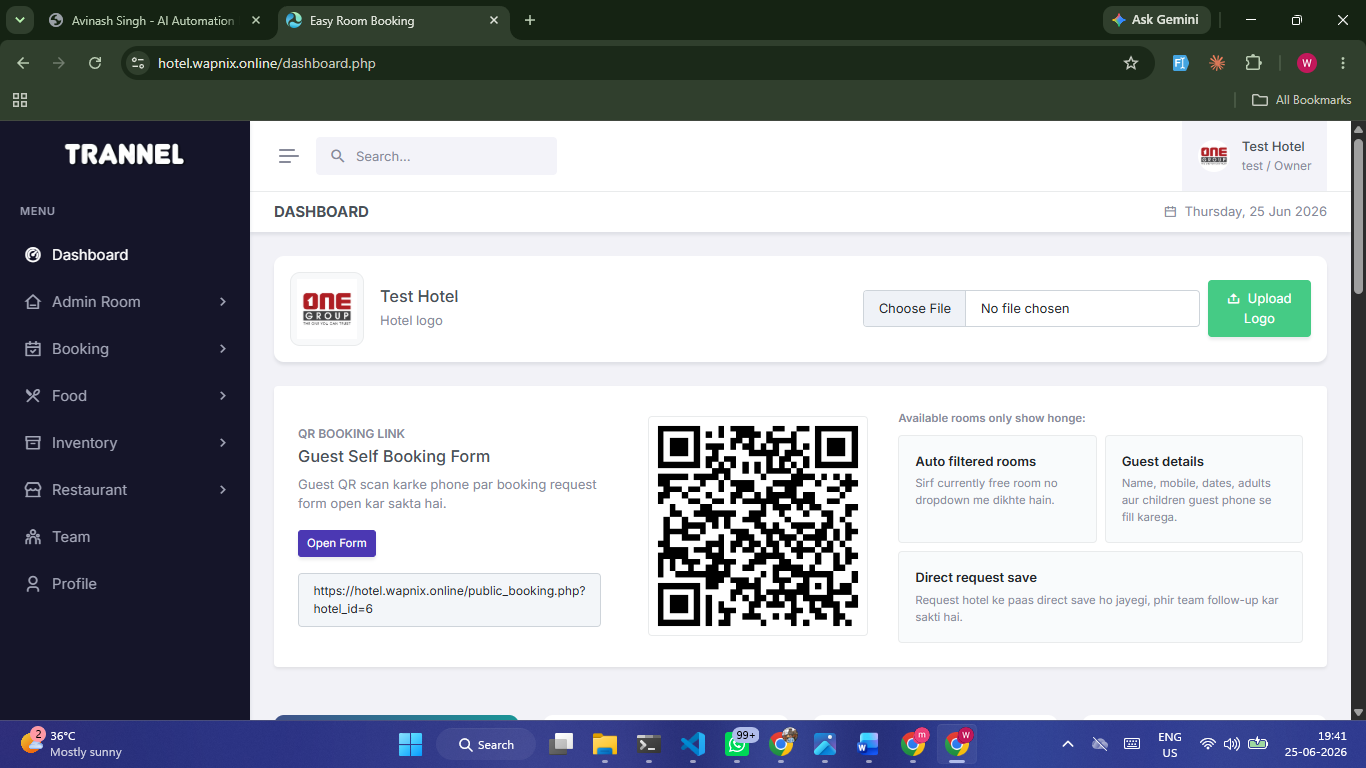Viewport: 1366px width, 768px height.
Task: Focus the Search... input field
Action: tap(436, 156)
